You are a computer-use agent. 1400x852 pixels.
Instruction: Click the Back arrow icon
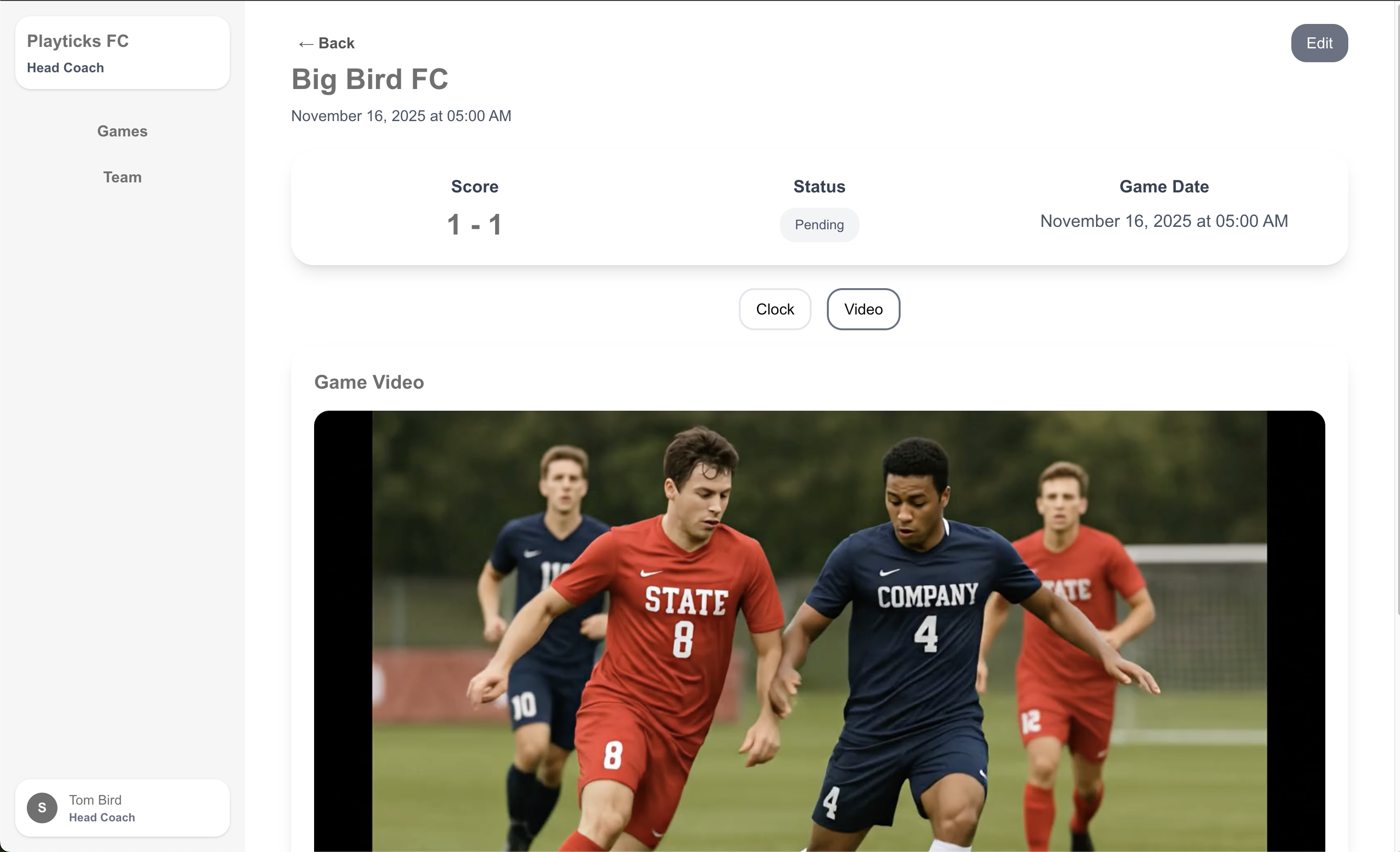[305, 44]
